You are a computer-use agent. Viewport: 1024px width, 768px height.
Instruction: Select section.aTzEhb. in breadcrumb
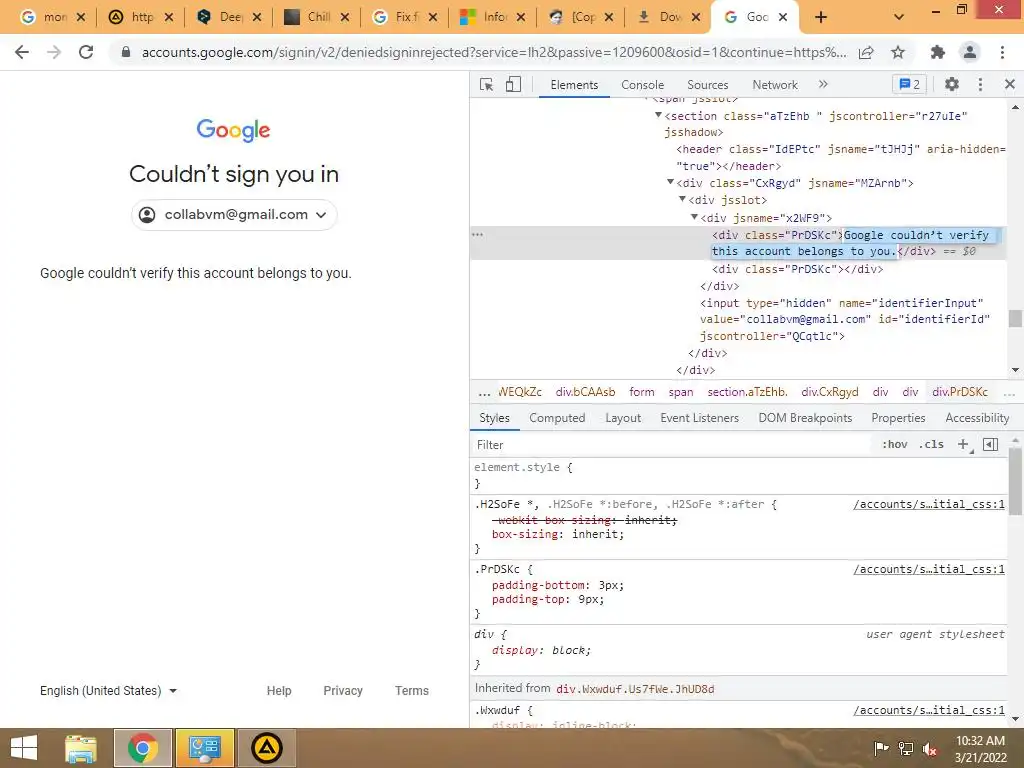tap(747, 392)
